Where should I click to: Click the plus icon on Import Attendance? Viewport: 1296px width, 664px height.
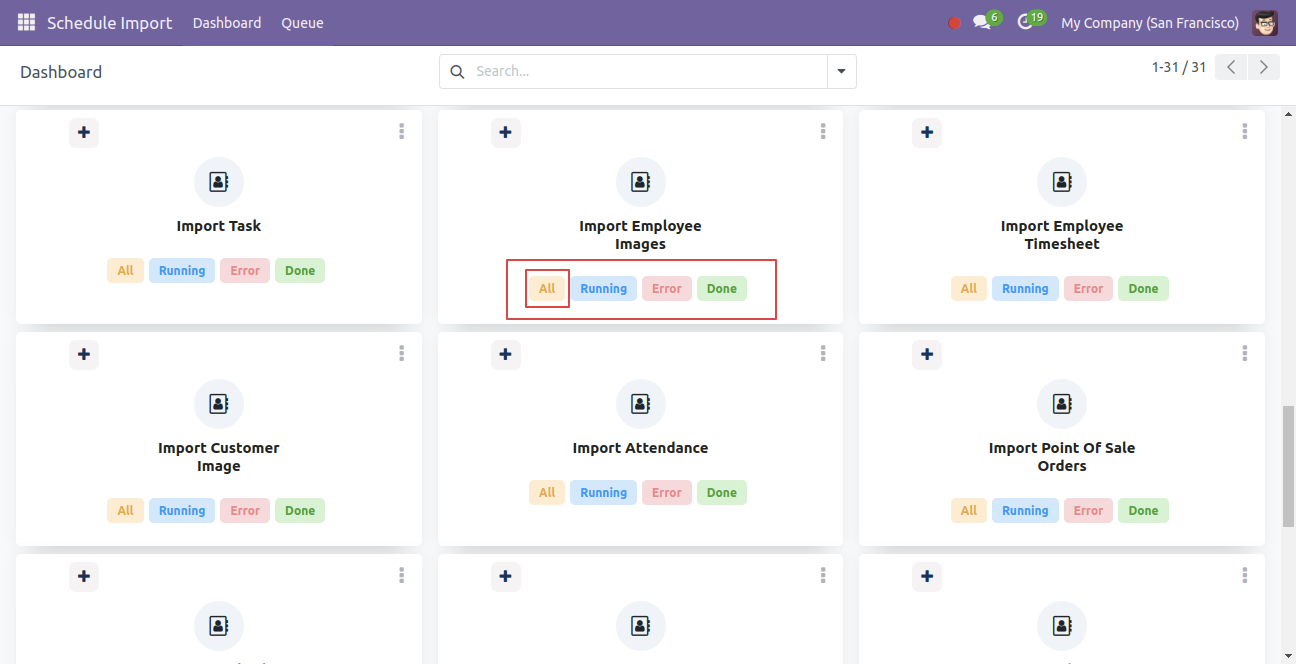coord(506,354)
